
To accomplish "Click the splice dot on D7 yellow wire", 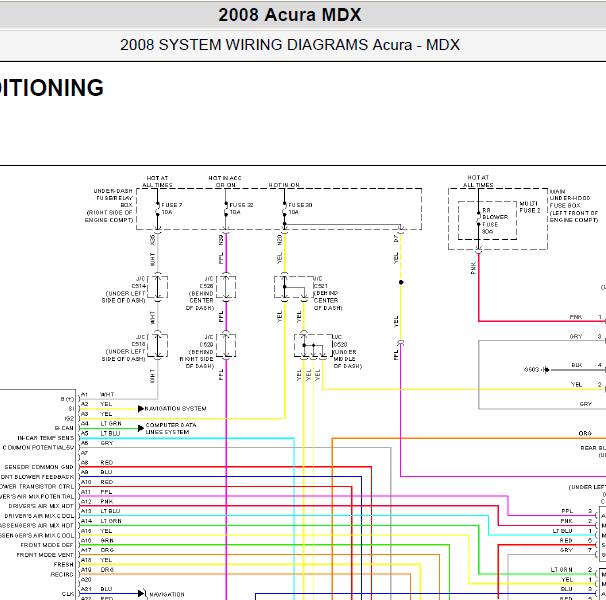I will pyautogui.click(x=401, y=283).
